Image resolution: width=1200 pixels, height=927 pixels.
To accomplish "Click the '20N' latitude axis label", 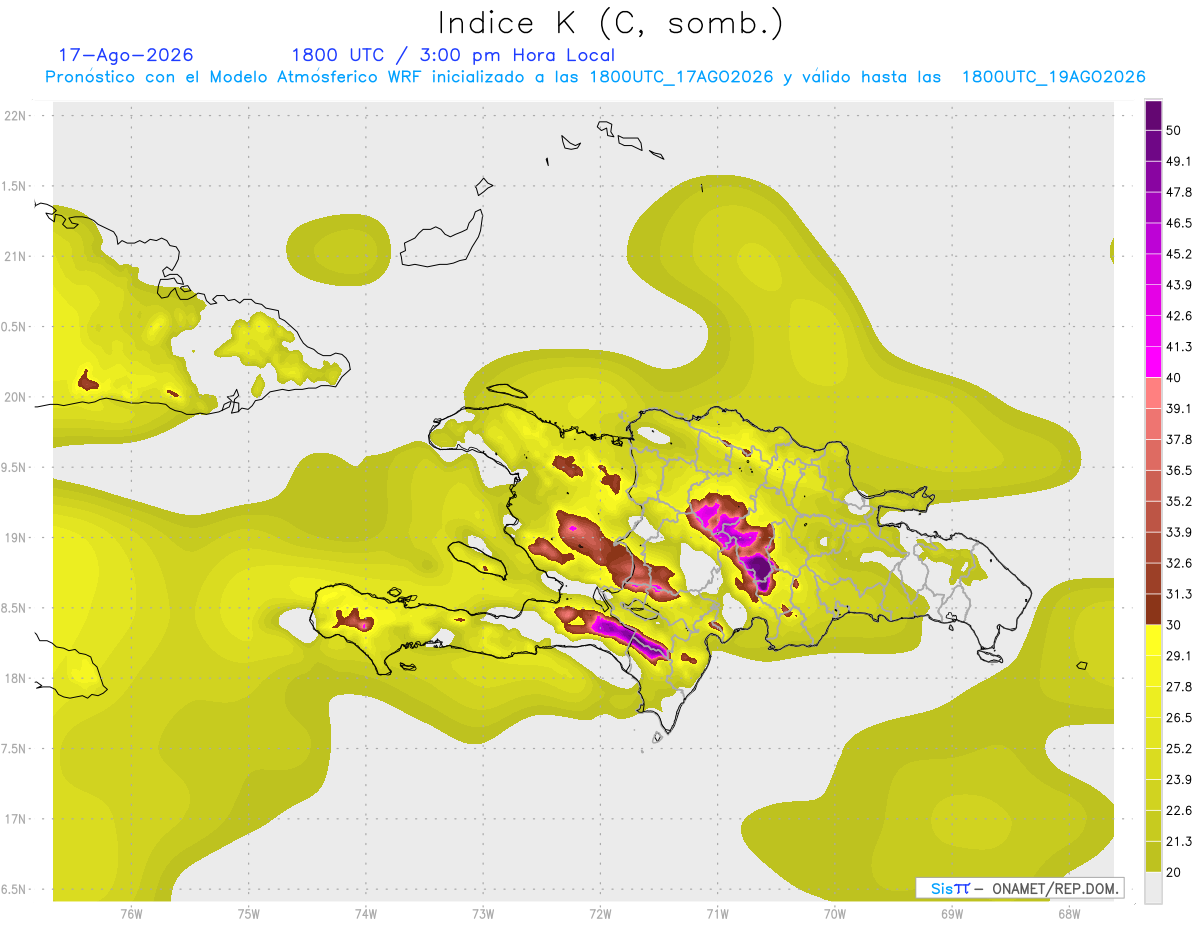I will pos(16,397).
